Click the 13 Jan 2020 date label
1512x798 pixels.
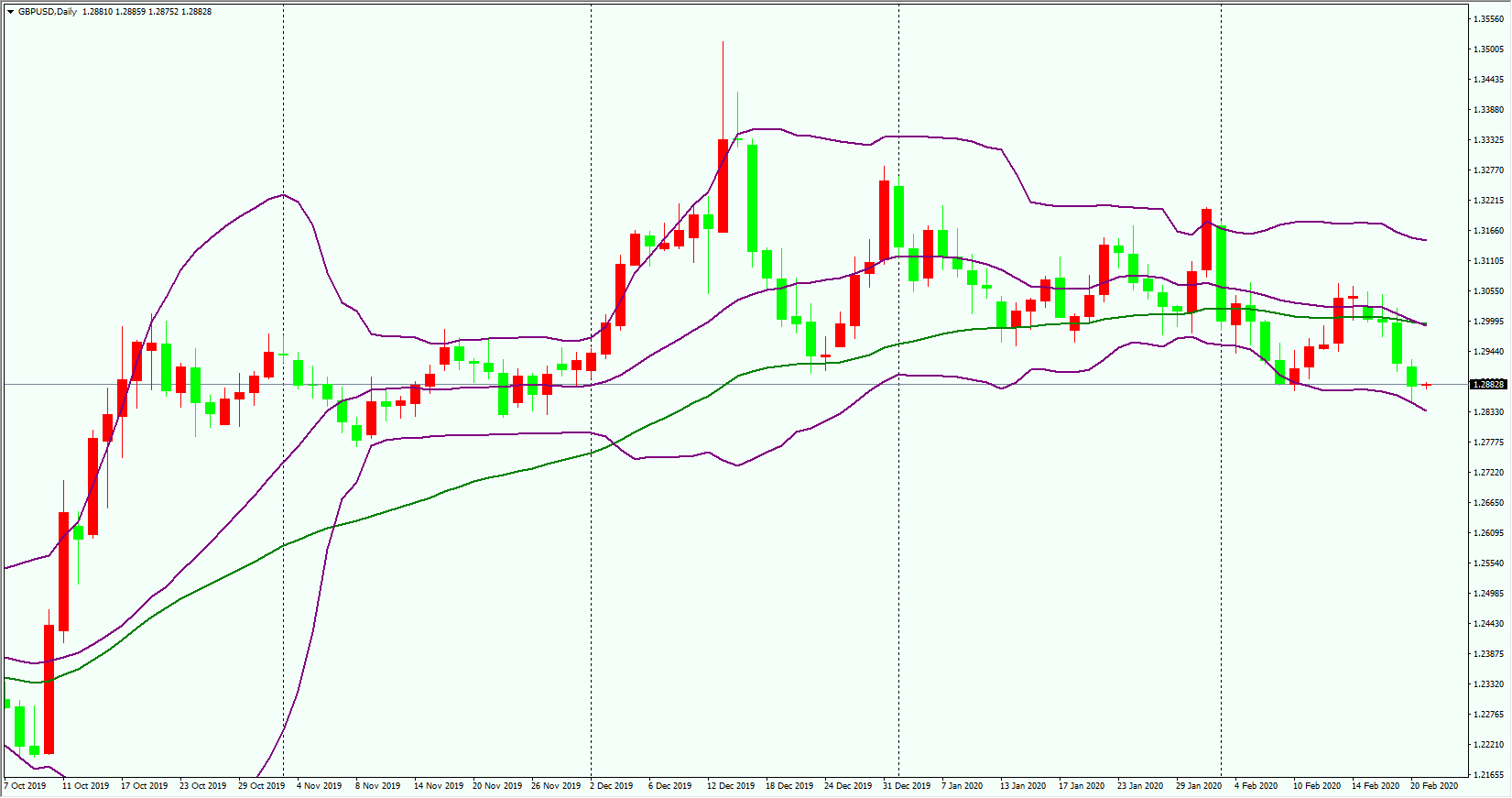pos(1023,785)
